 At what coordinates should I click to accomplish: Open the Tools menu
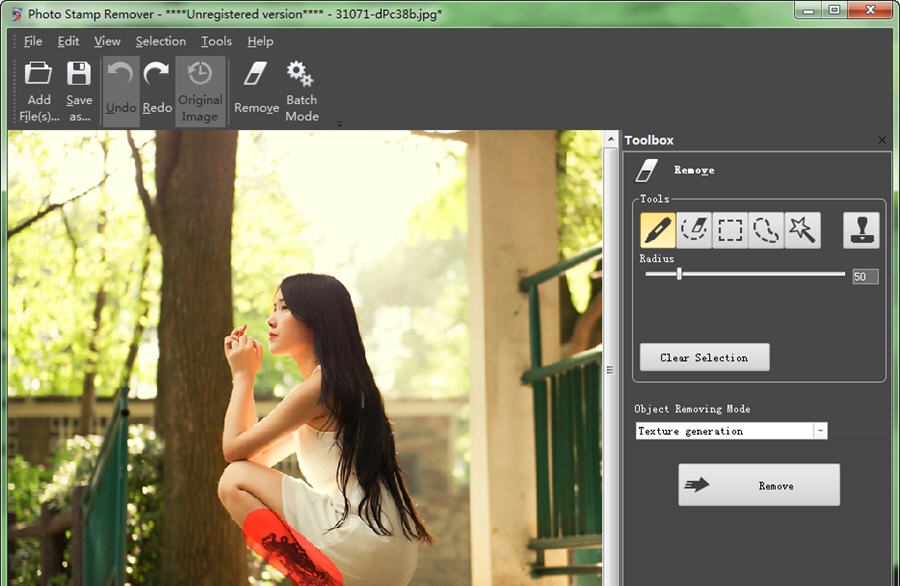(216, 41)
